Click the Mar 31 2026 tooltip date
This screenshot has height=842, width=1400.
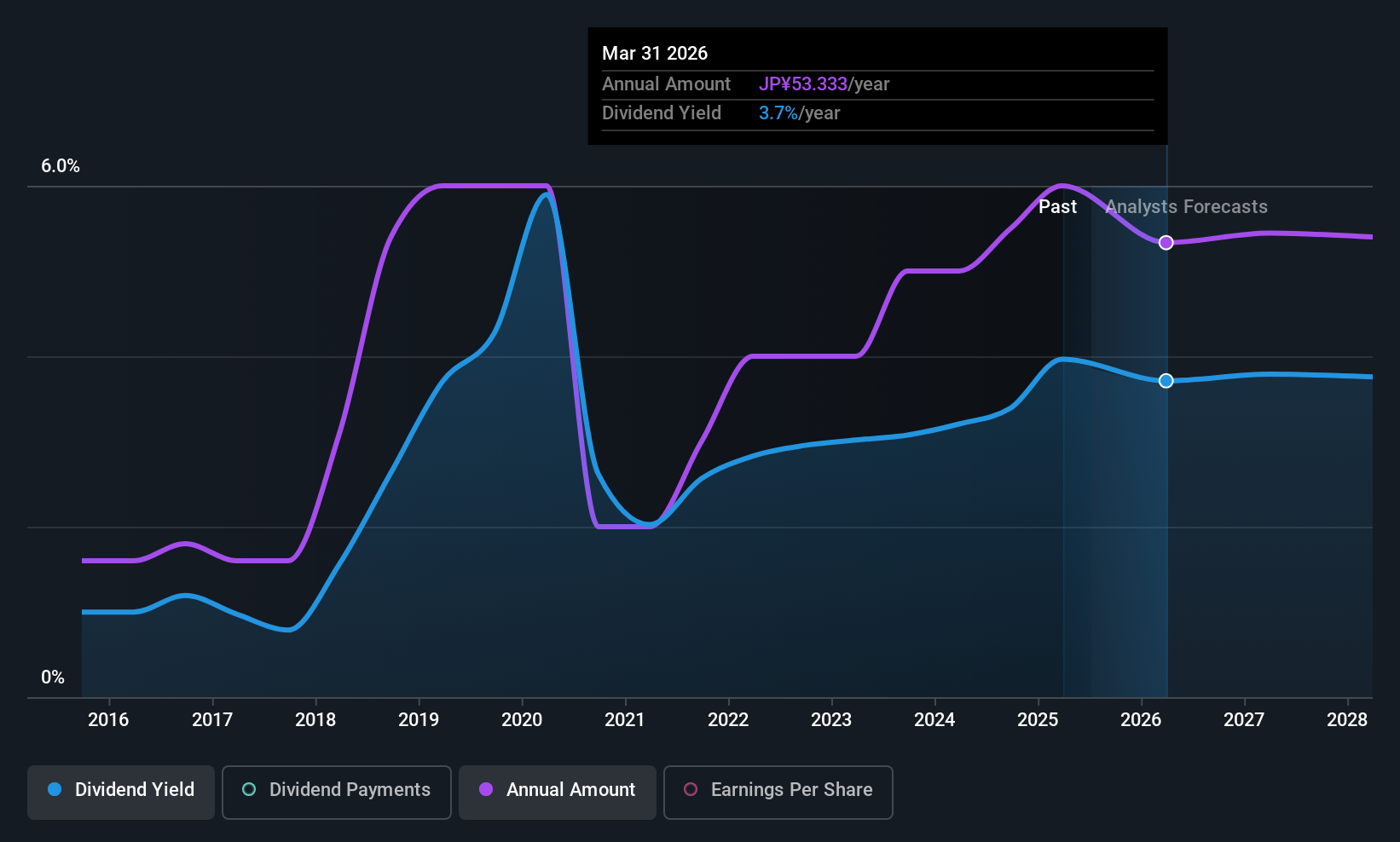coord(655,53)
